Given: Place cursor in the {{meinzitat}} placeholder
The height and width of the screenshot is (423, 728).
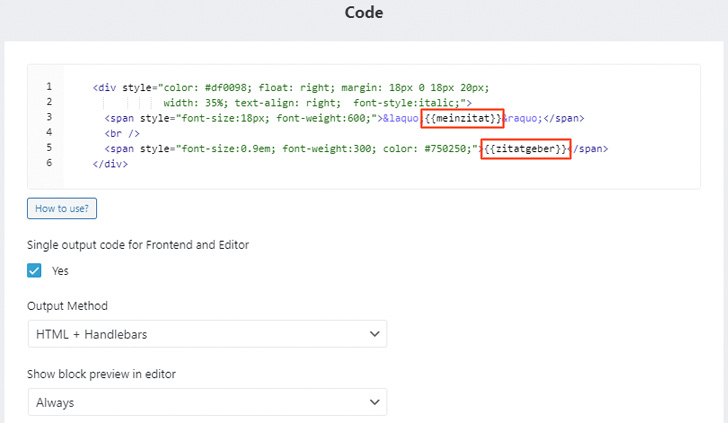Looking at the screenshot, I should tap(463, 118).
